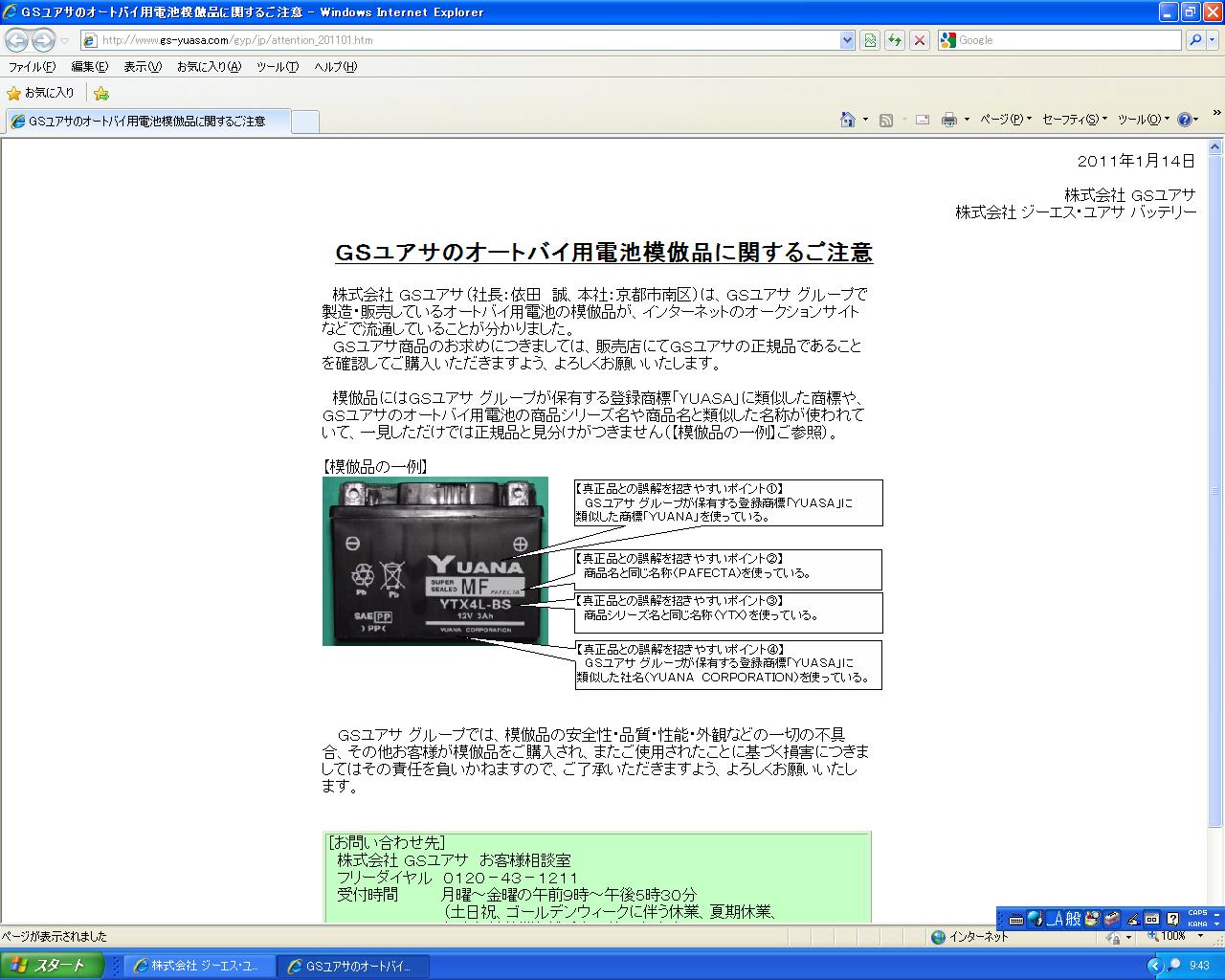This screenshot has width=1225, height=980.
Task: Open the IME tools toolbox icon
Action: coord(1112,920)
